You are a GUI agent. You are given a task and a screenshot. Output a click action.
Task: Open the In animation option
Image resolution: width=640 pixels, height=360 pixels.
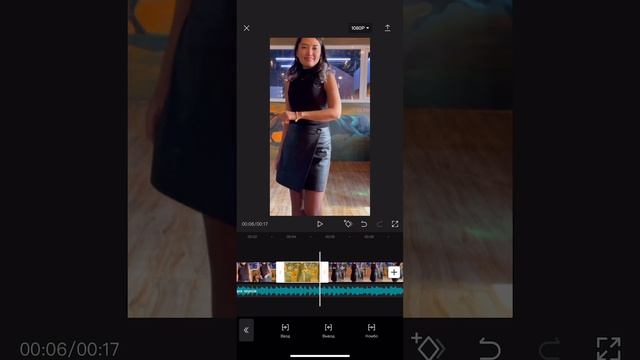coord(285,331)
